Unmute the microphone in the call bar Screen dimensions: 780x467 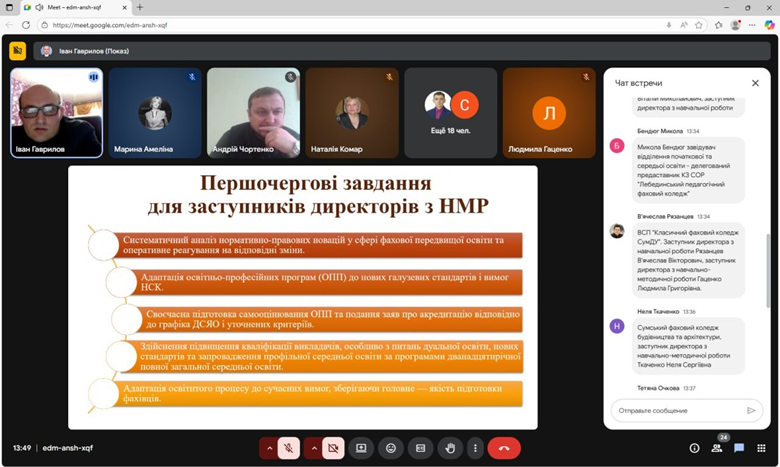click(288, 448)
